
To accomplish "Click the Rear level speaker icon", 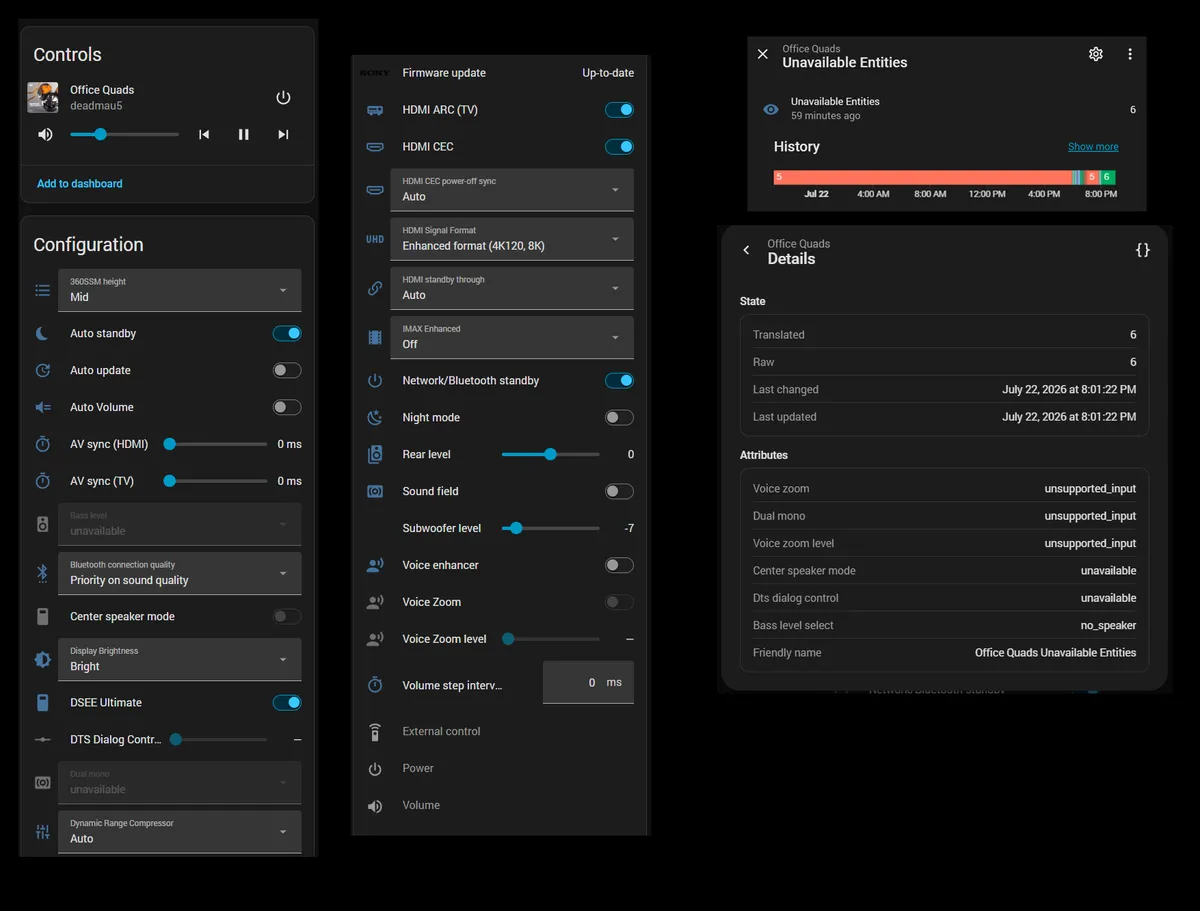I will [375, 454].
